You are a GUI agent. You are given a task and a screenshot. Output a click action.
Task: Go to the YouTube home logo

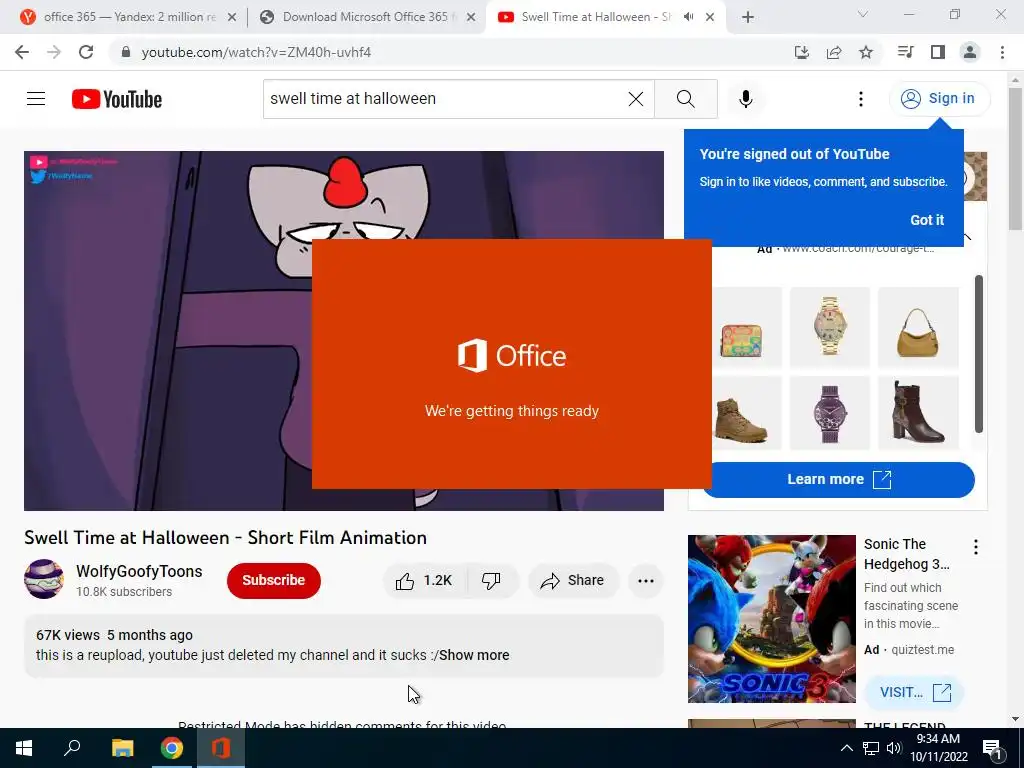117,99
